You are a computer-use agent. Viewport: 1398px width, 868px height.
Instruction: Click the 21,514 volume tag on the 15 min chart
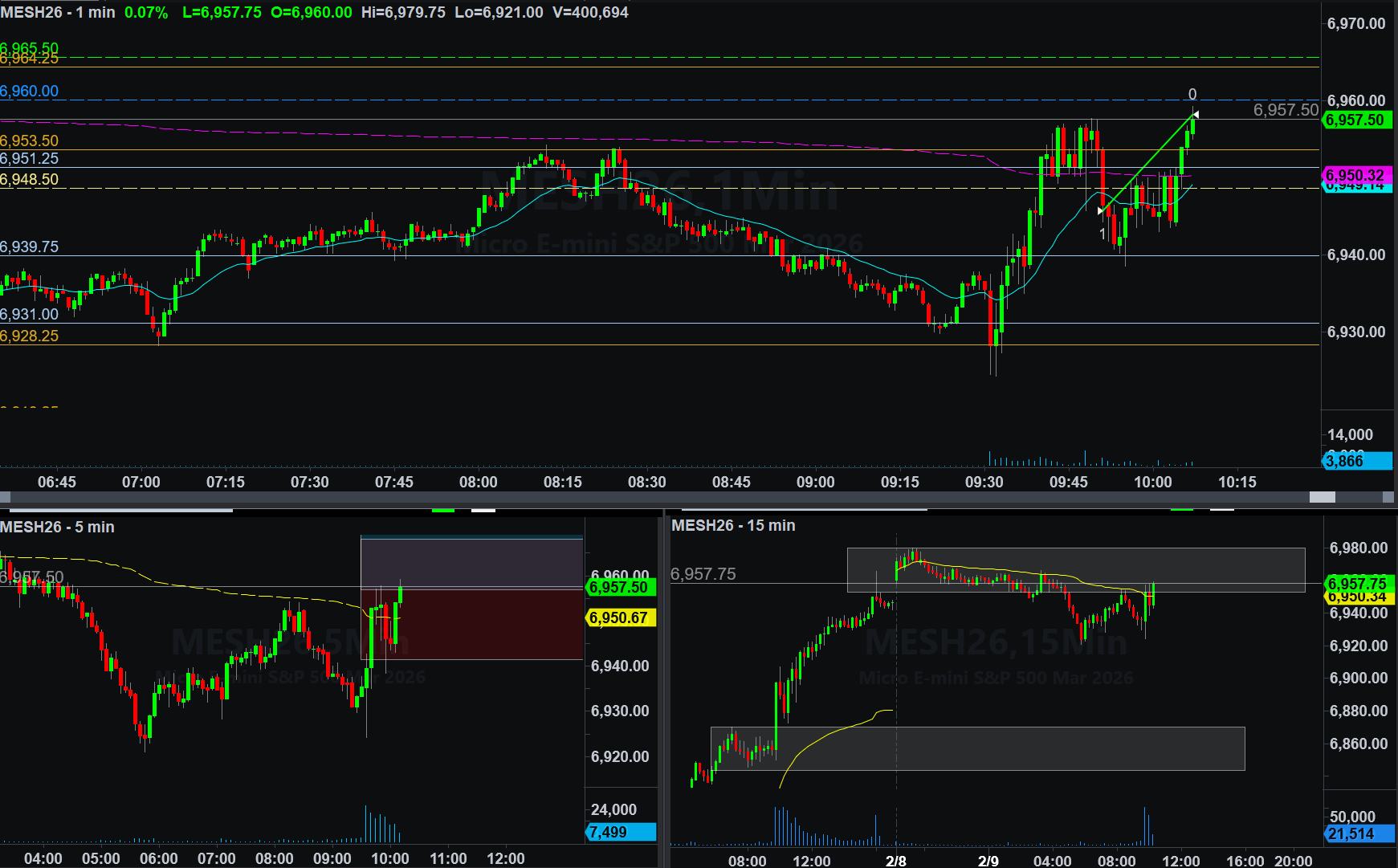1357,833
